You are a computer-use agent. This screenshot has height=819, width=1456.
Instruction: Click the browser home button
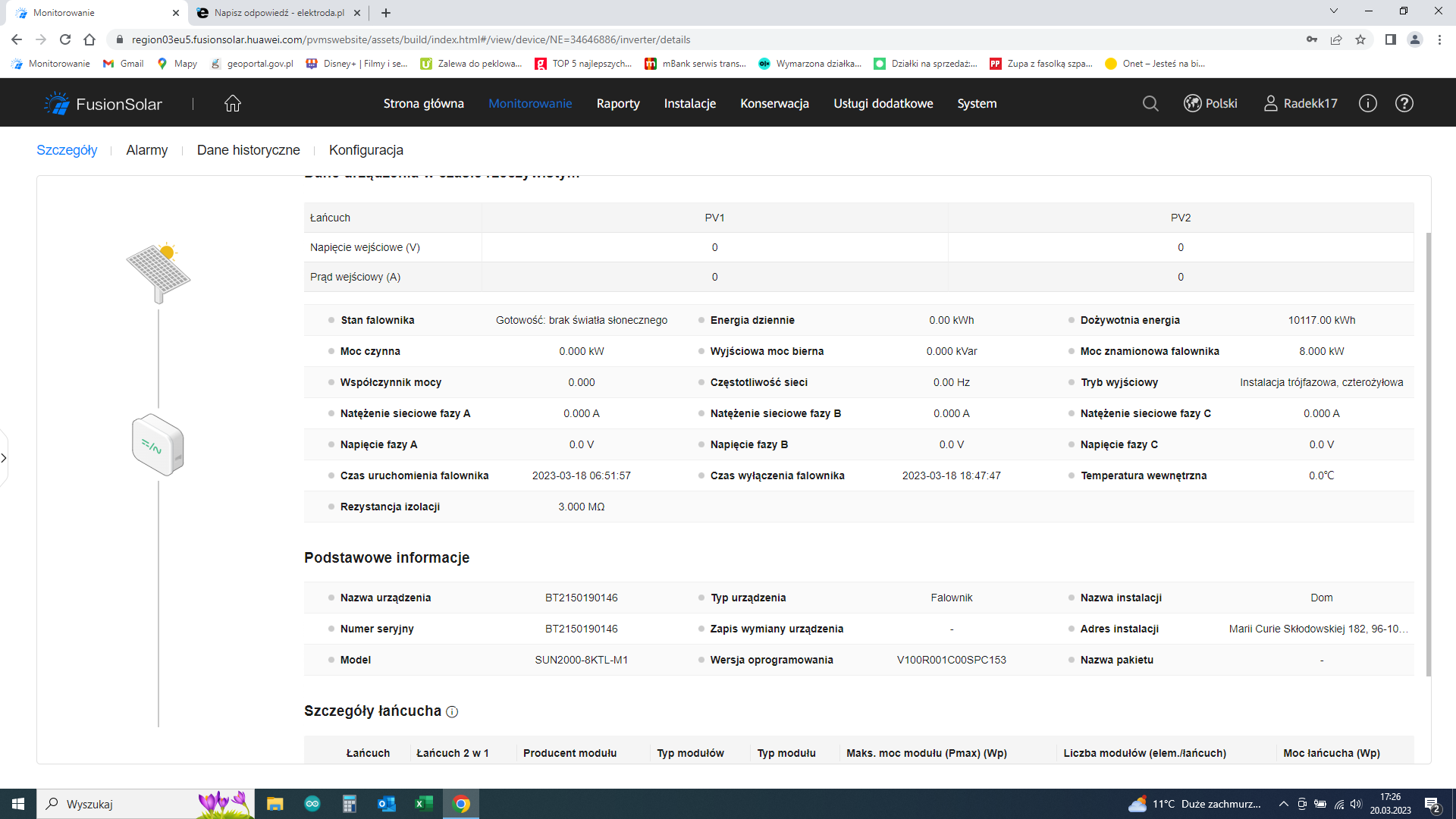[89, 39]
